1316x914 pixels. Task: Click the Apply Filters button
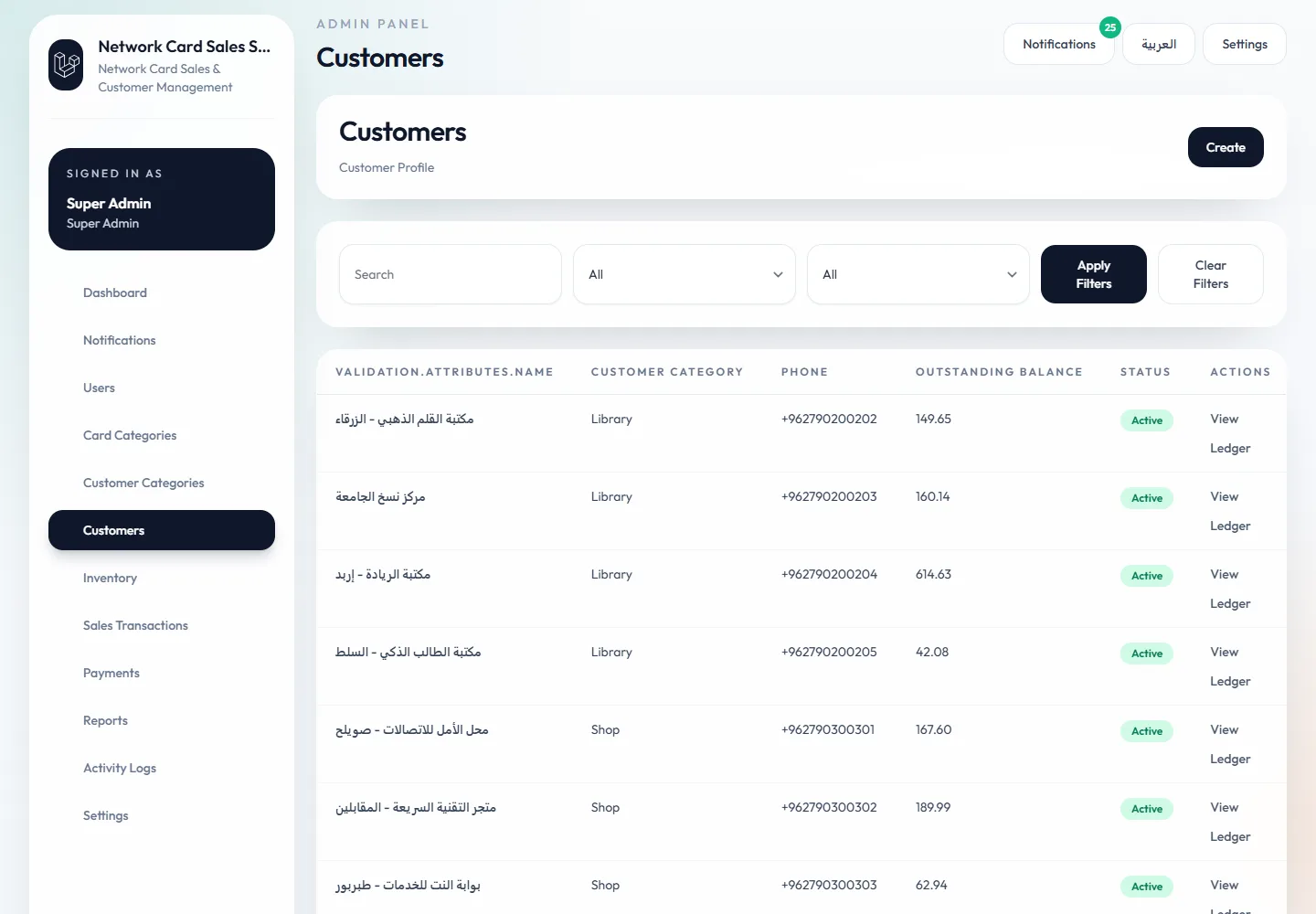point(1094,274)
